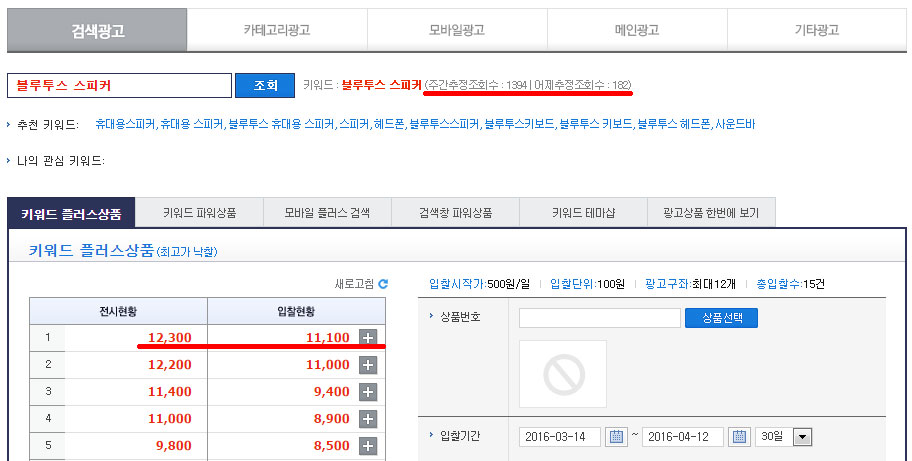Click the 전시현황 column header
The height and width of the screenshot is (461, 912).
(x=118, y=312)
